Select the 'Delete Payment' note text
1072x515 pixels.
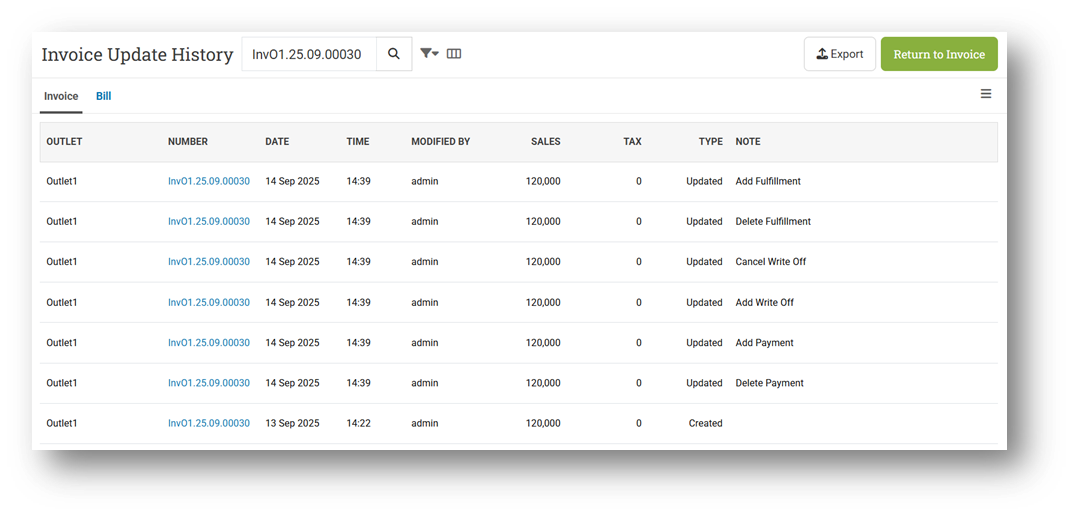(x=769, y=383)
